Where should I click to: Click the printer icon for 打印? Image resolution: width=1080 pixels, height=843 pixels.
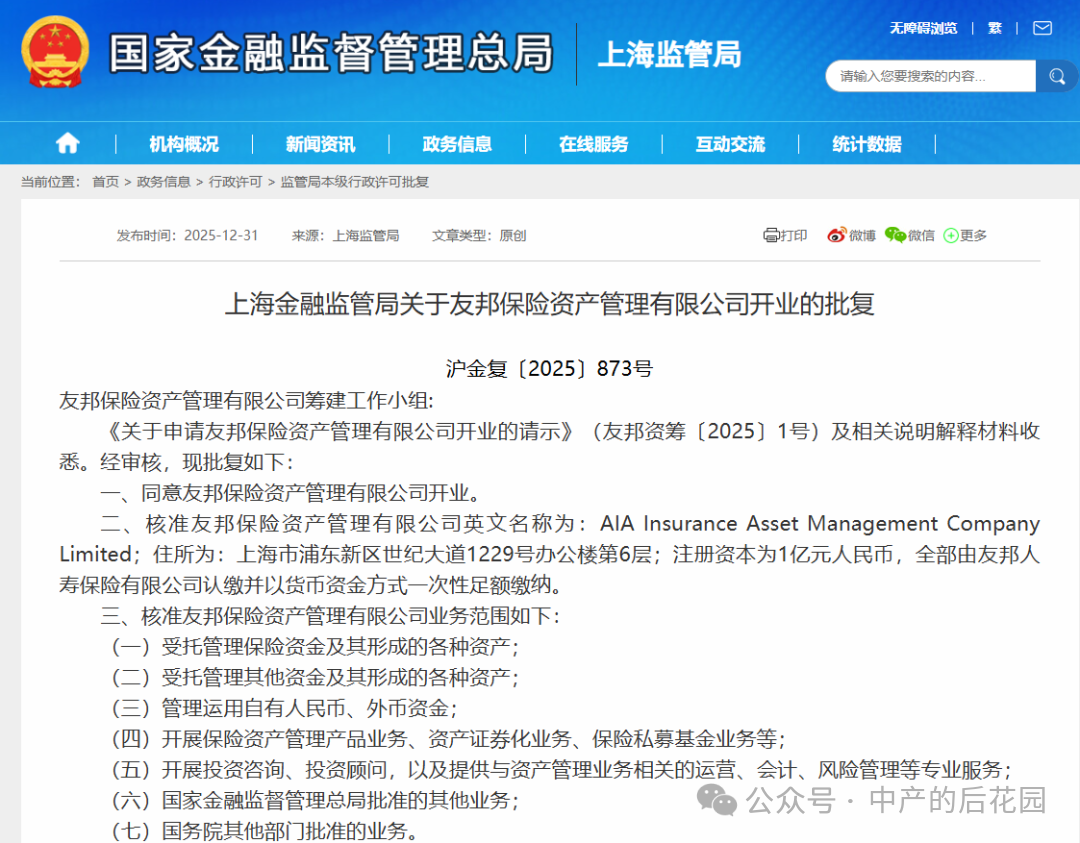771,236
